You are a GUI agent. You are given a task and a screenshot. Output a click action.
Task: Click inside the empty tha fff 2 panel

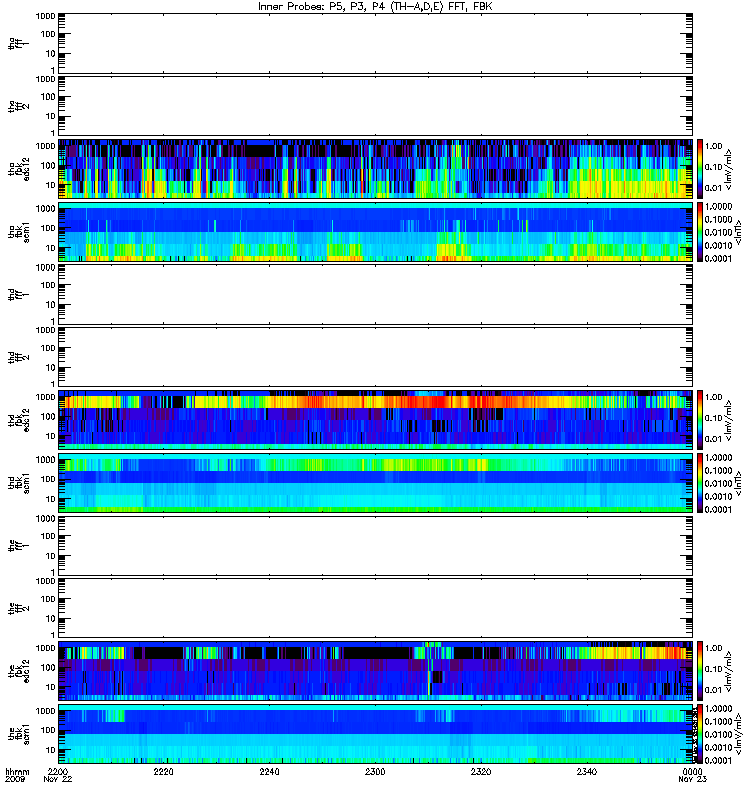click(x=376, y=106)
